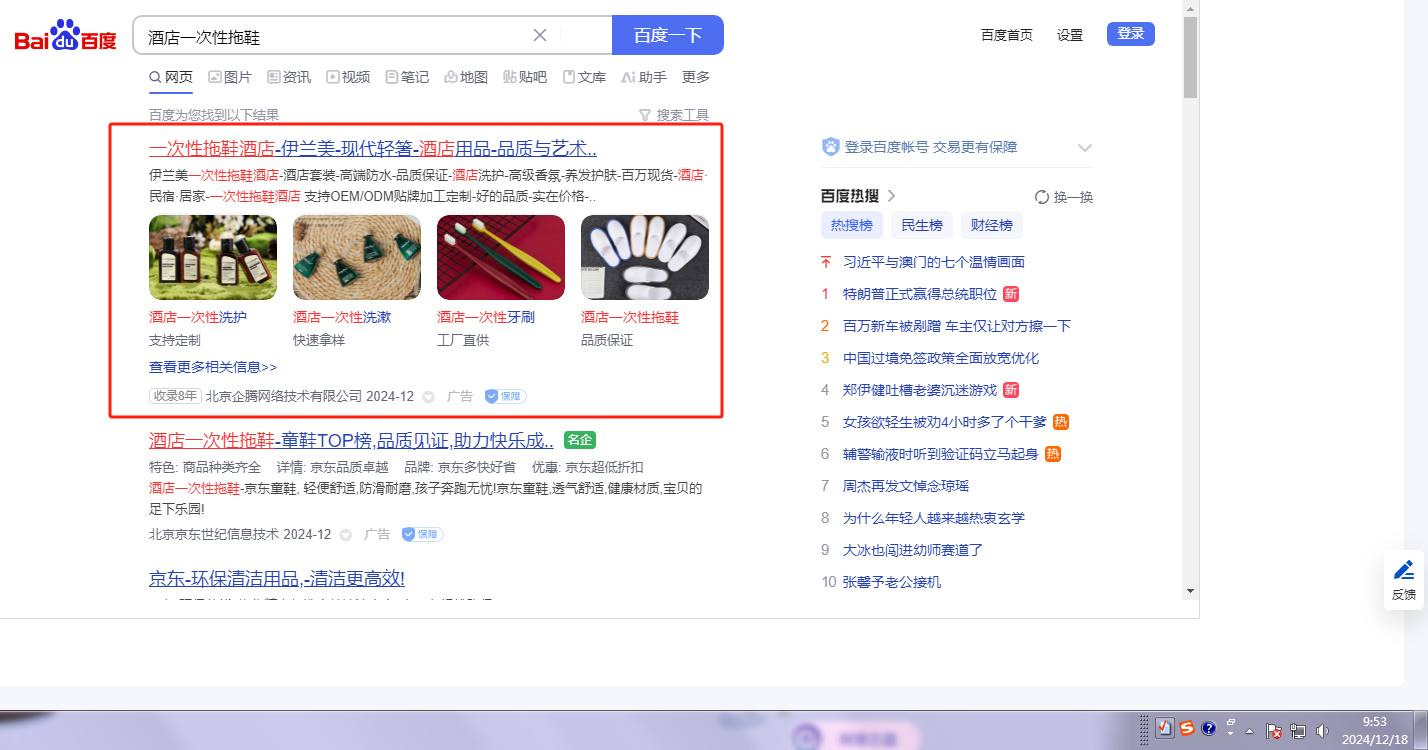This screenshot has width=1428, height=750.
Task: Click the 保障 badge under 北京京东世纪信息技术
Action: tap(422, 534)
